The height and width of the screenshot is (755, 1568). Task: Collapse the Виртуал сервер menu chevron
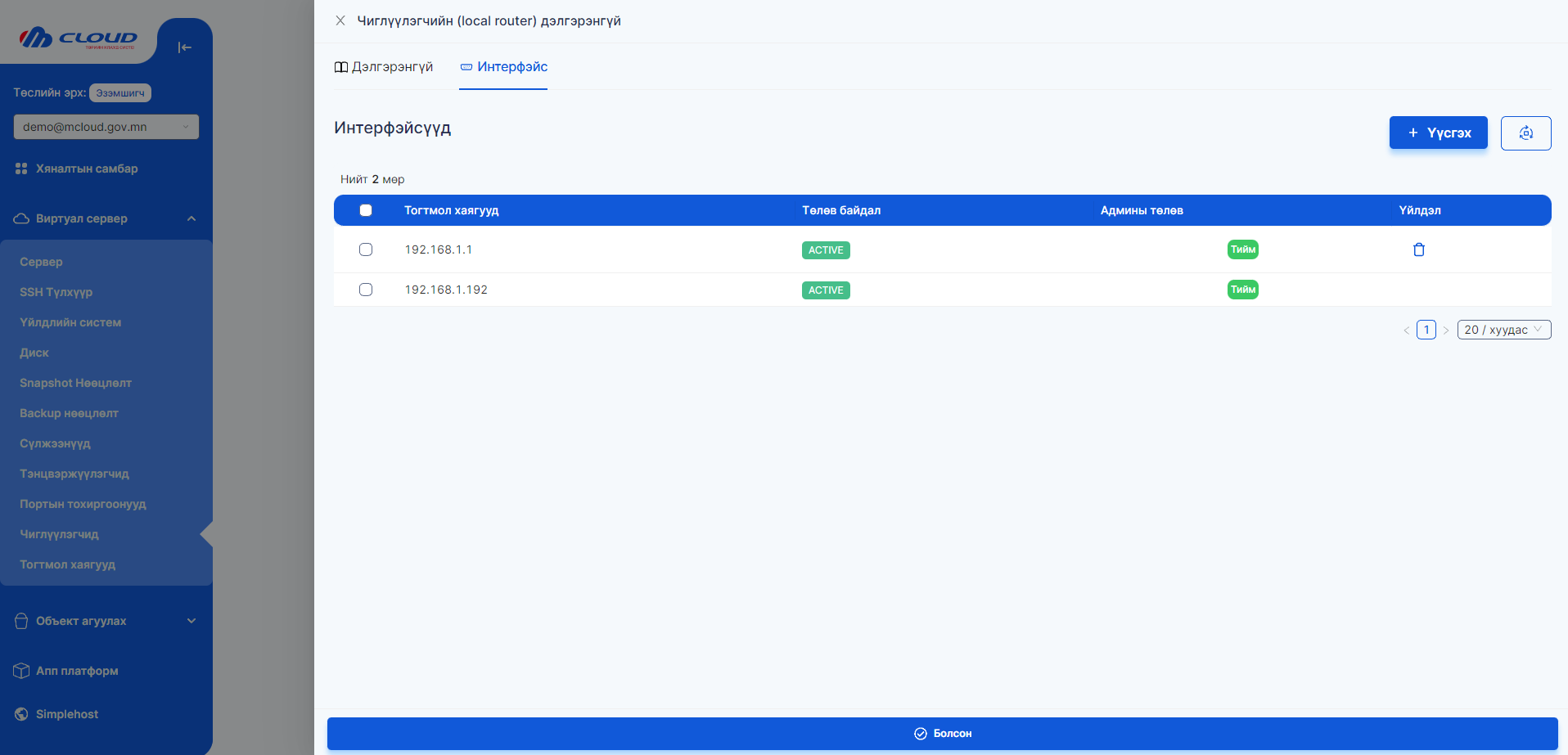[x=191, y=218]
